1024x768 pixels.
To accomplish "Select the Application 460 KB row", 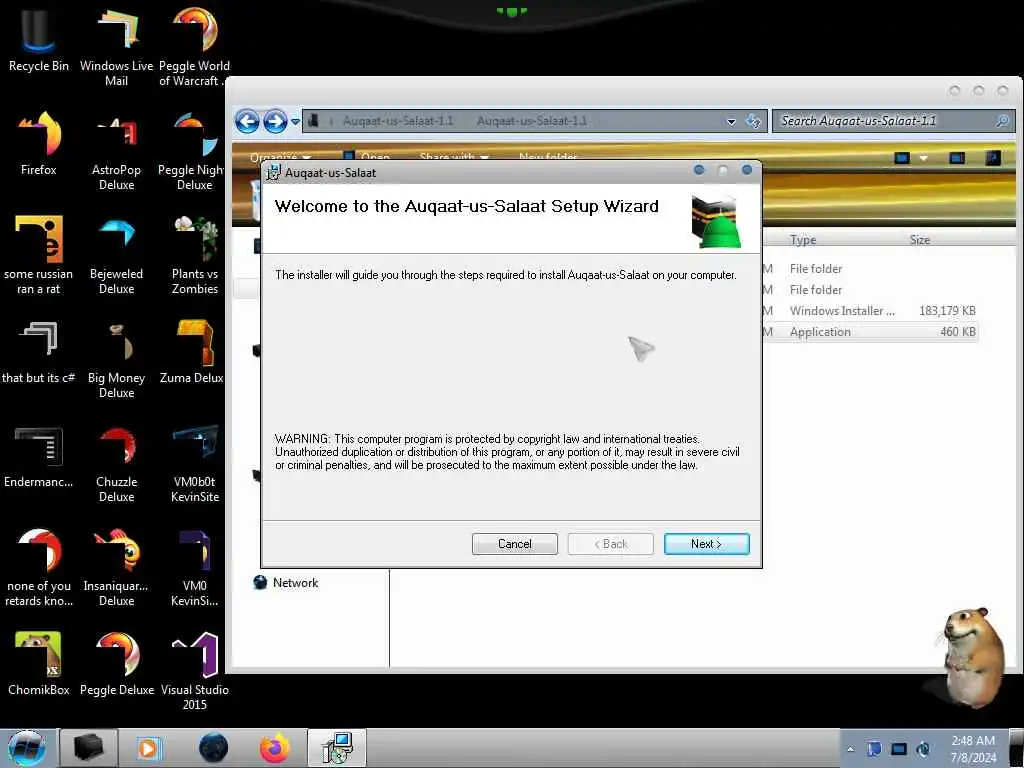I will tap(869, 332).
